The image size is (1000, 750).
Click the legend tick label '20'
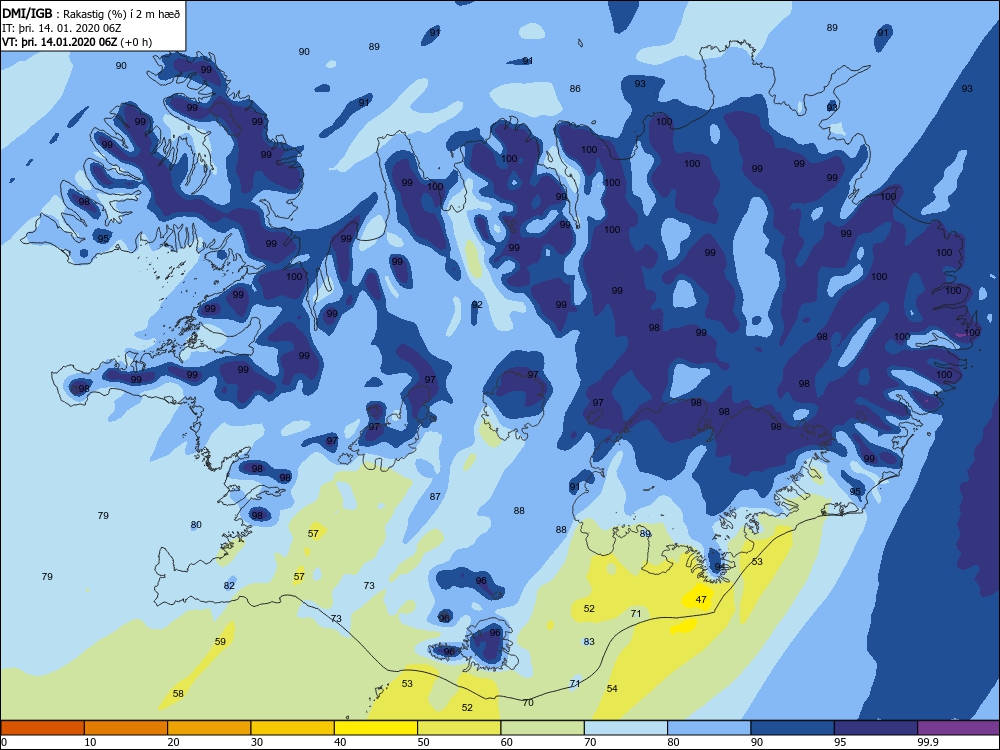pyautogui.click(x=173, y=742)
